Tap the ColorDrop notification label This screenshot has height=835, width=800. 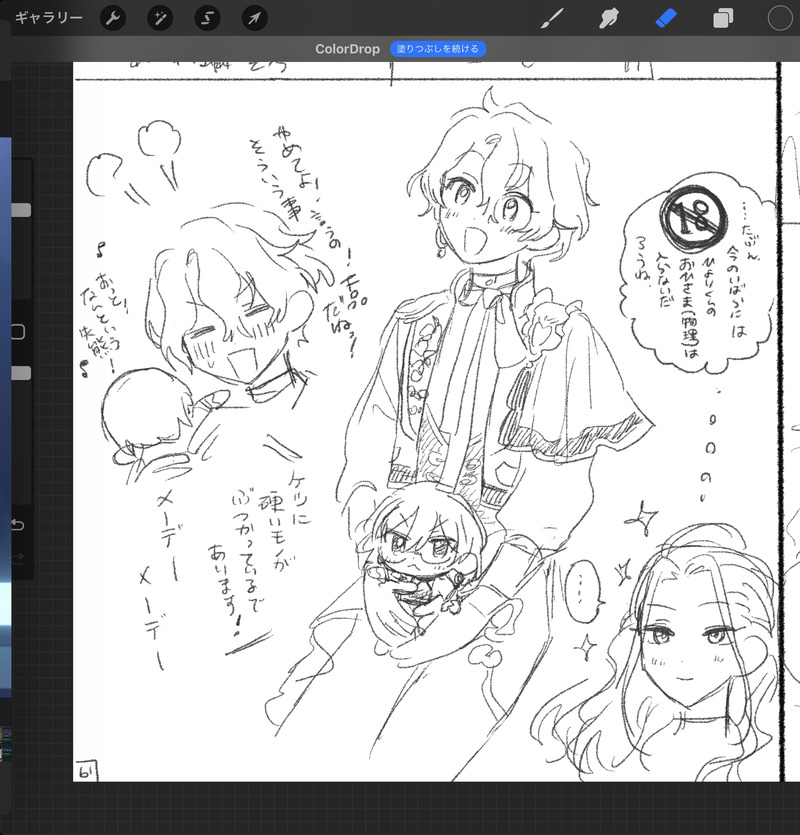[347, 49]
